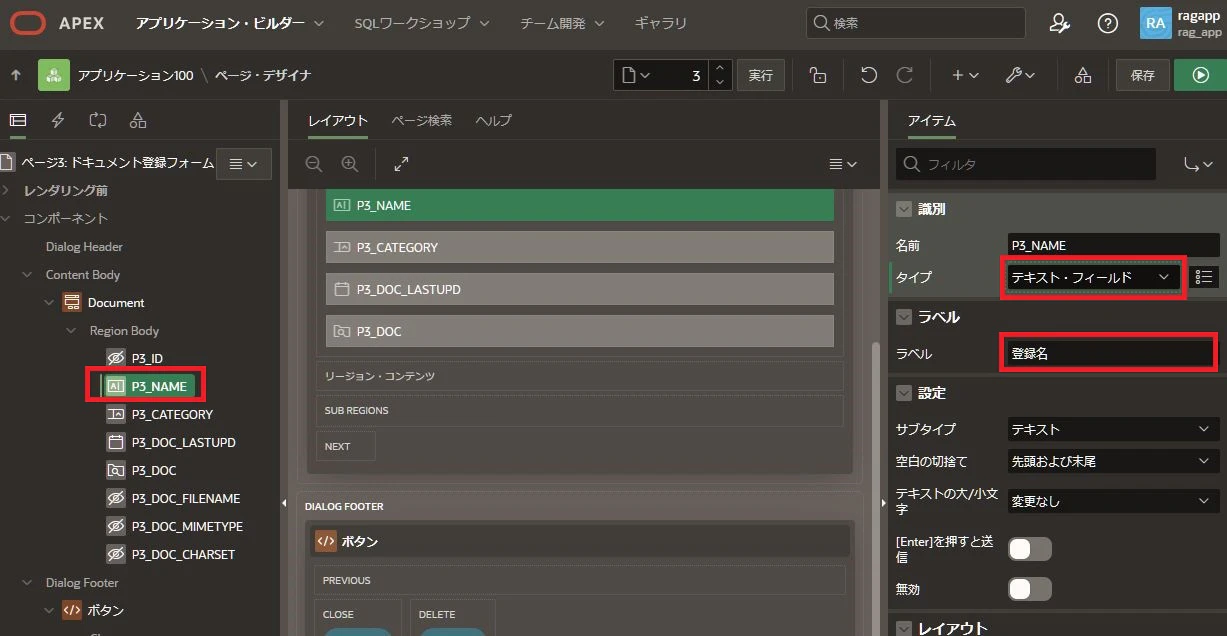
Task: Expand layout view to full screen
Action: click(x=401, y=163)
